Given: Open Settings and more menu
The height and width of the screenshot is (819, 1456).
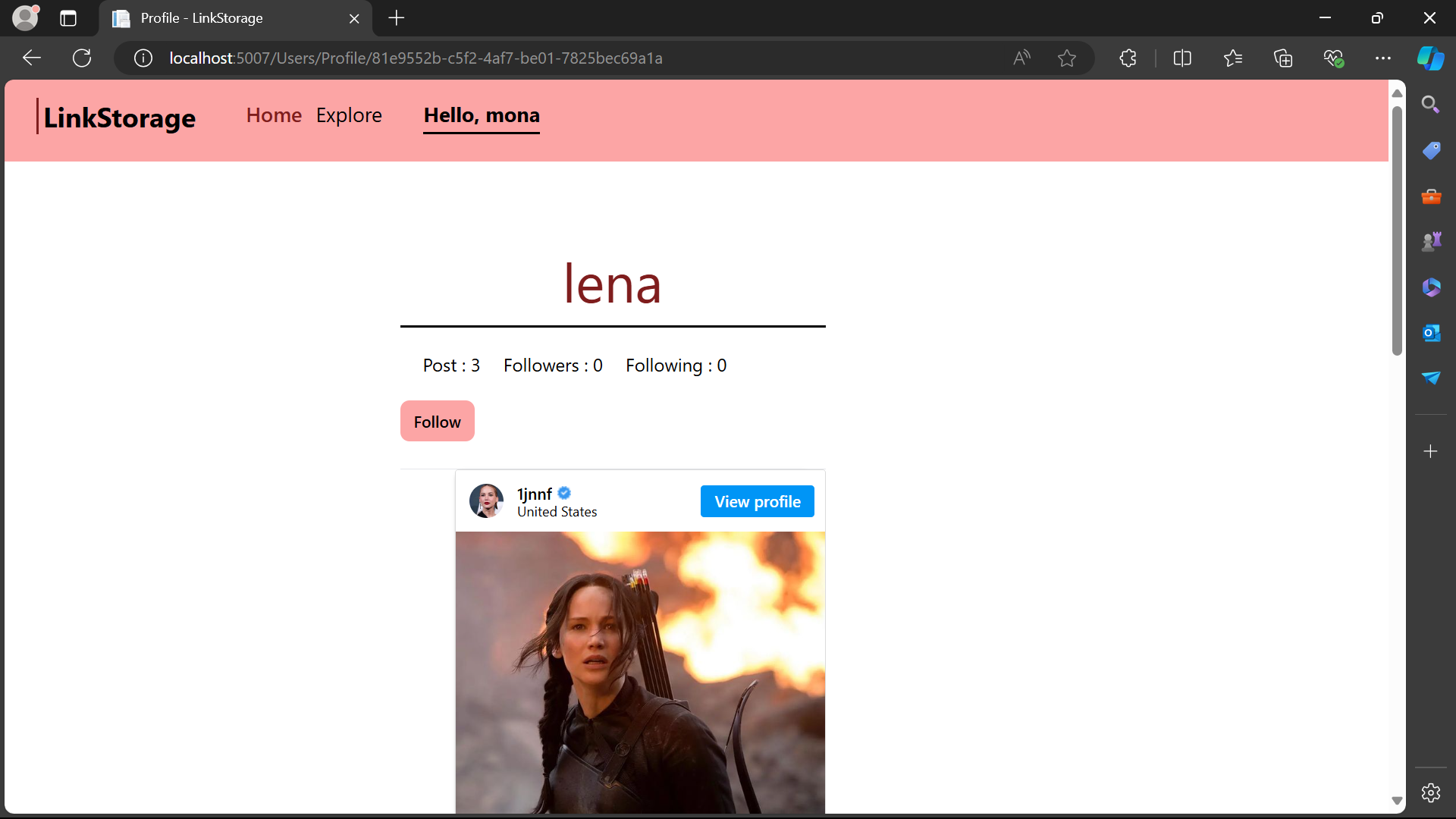Looking at the screenshot, I should [x=1384, y=58].
